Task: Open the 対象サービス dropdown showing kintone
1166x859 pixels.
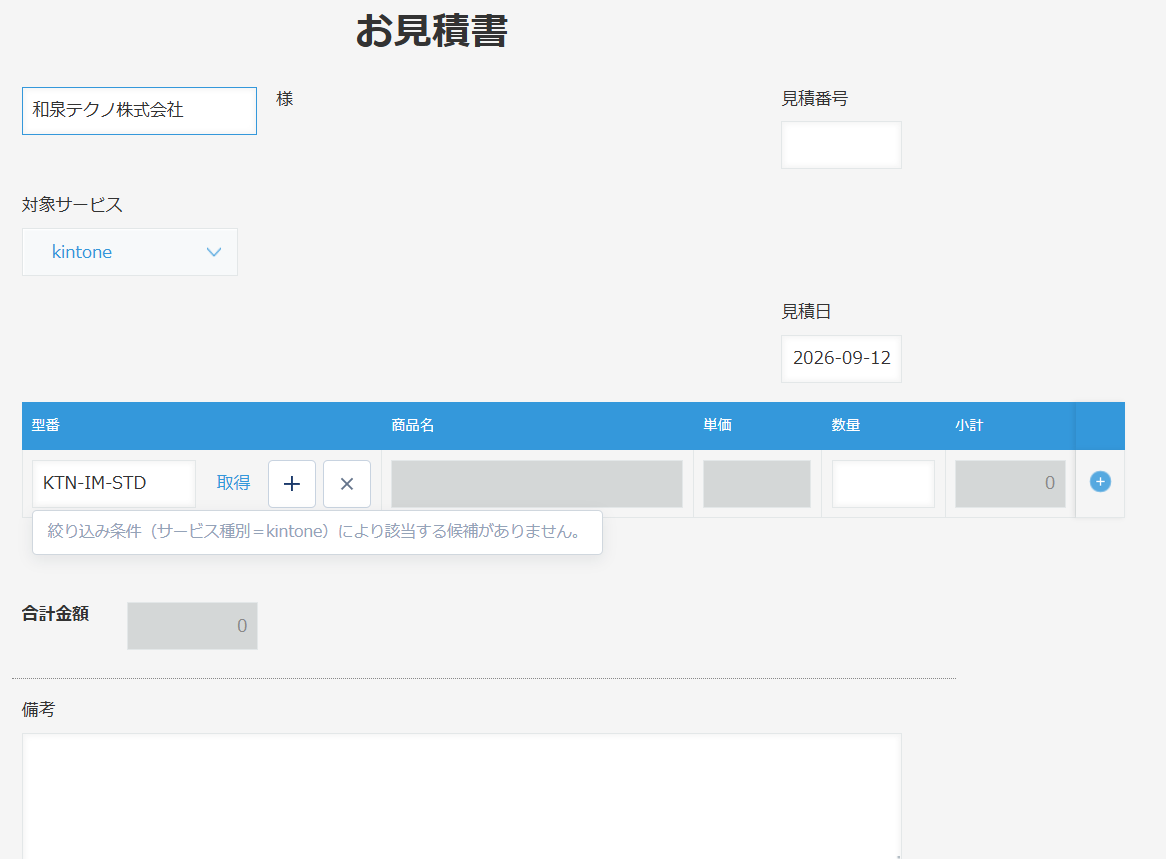Action: tap(129, 252)
